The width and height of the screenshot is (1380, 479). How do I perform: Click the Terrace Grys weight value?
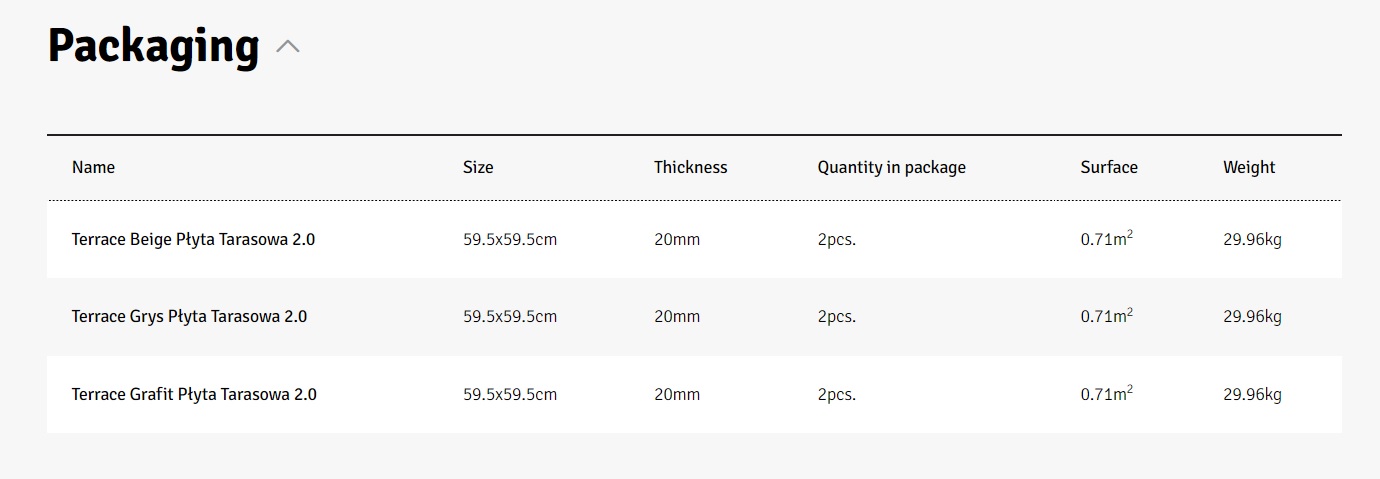[1252, 316]
